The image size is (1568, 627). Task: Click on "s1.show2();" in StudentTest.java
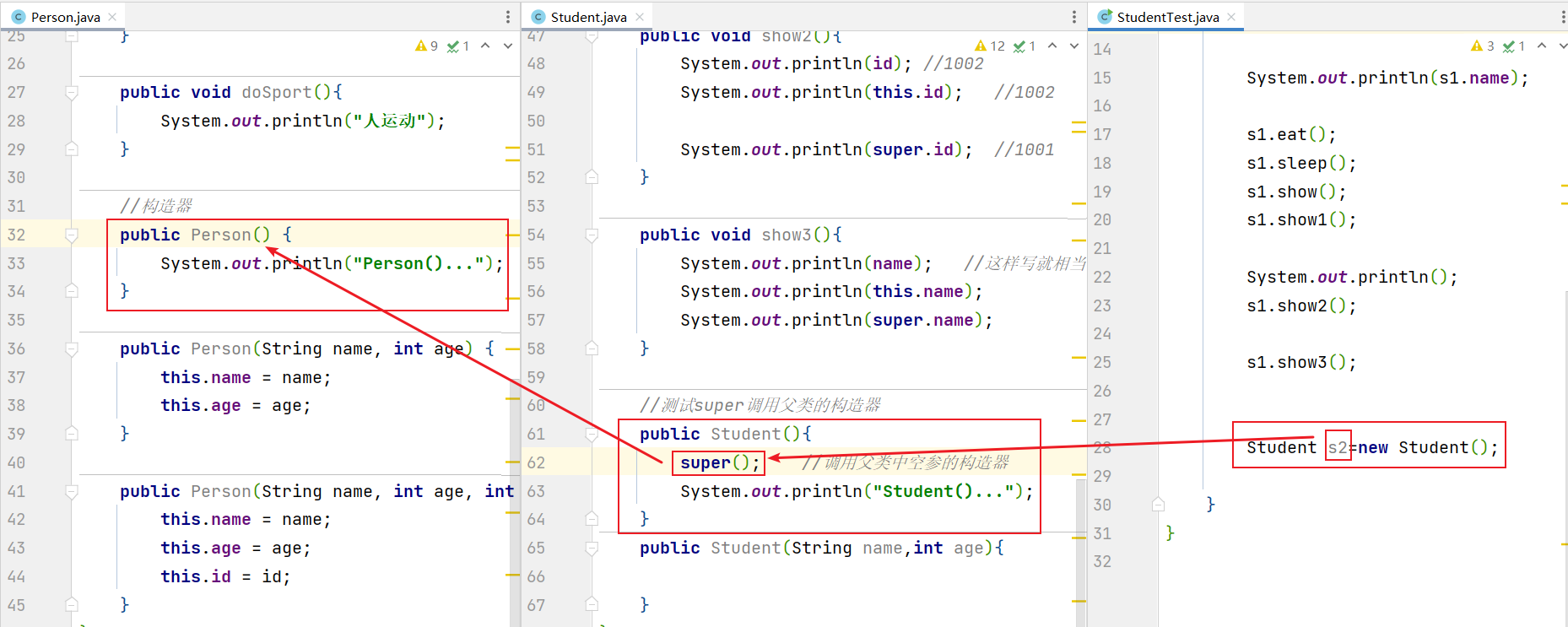[x=1301, y=305]
